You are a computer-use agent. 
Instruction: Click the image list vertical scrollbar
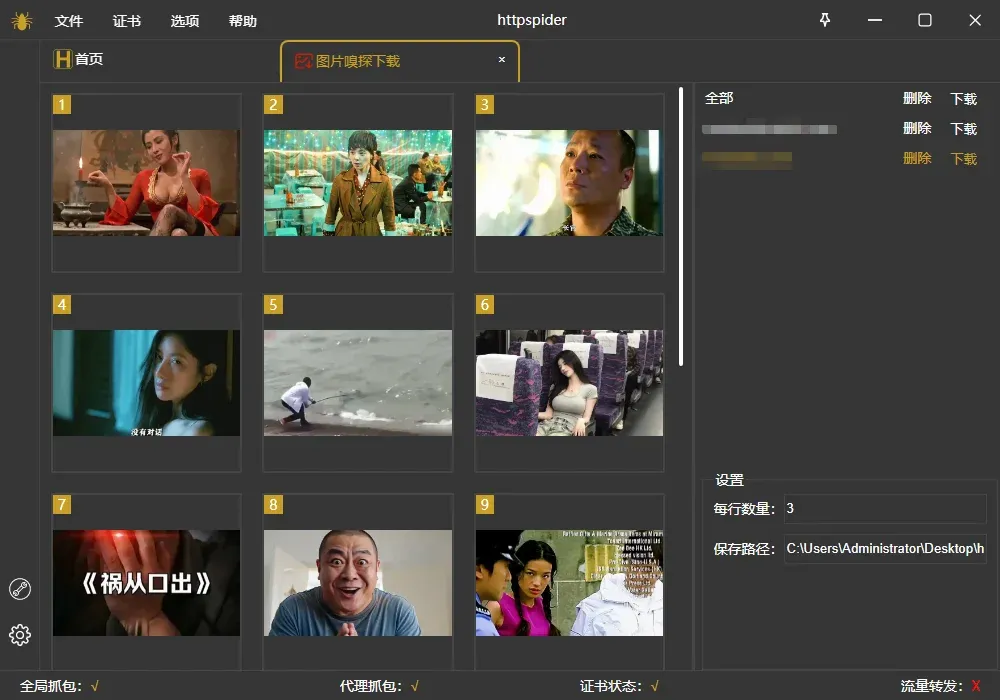coord(681,226)
